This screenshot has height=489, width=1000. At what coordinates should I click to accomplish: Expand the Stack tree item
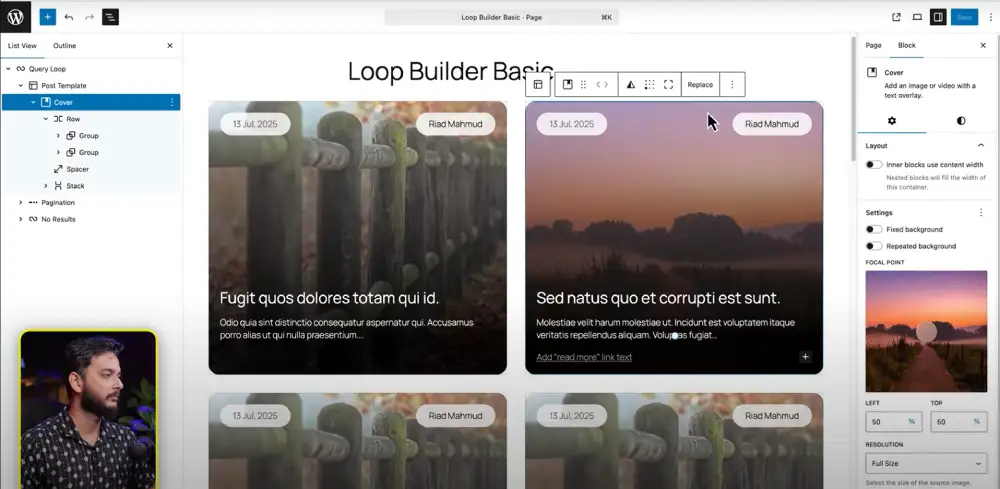click(x=45, y=186)
